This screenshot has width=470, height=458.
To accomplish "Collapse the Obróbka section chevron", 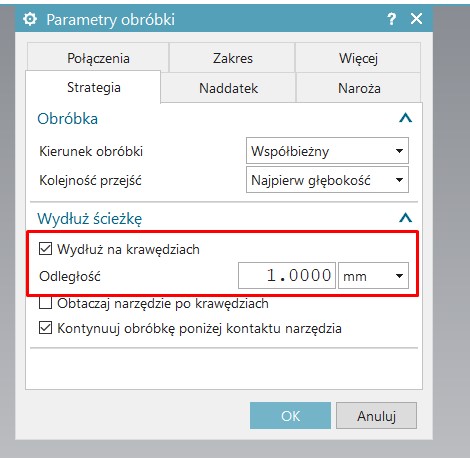I will coord(406,118).
